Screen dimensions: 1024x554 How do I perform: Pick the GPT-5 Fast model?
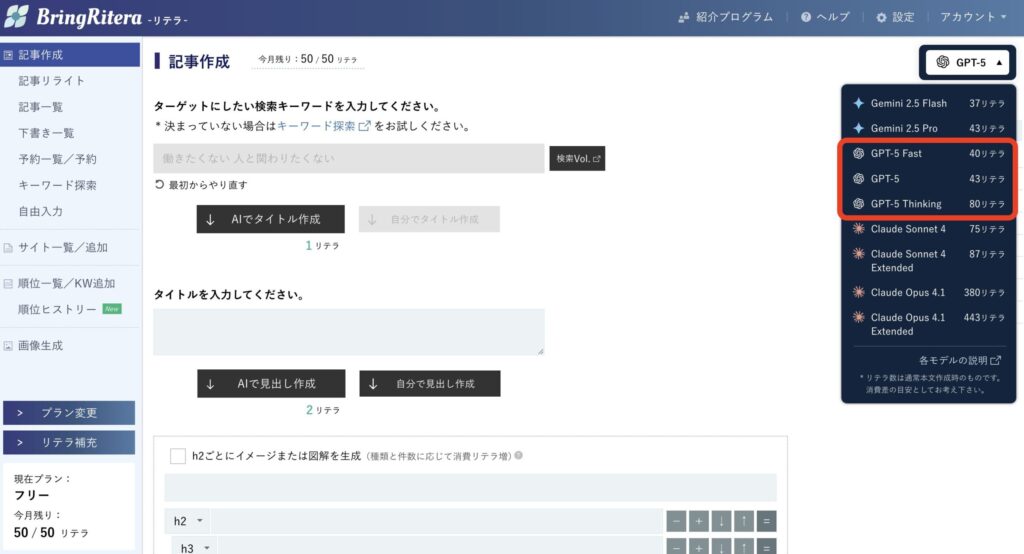coord(928,154)
